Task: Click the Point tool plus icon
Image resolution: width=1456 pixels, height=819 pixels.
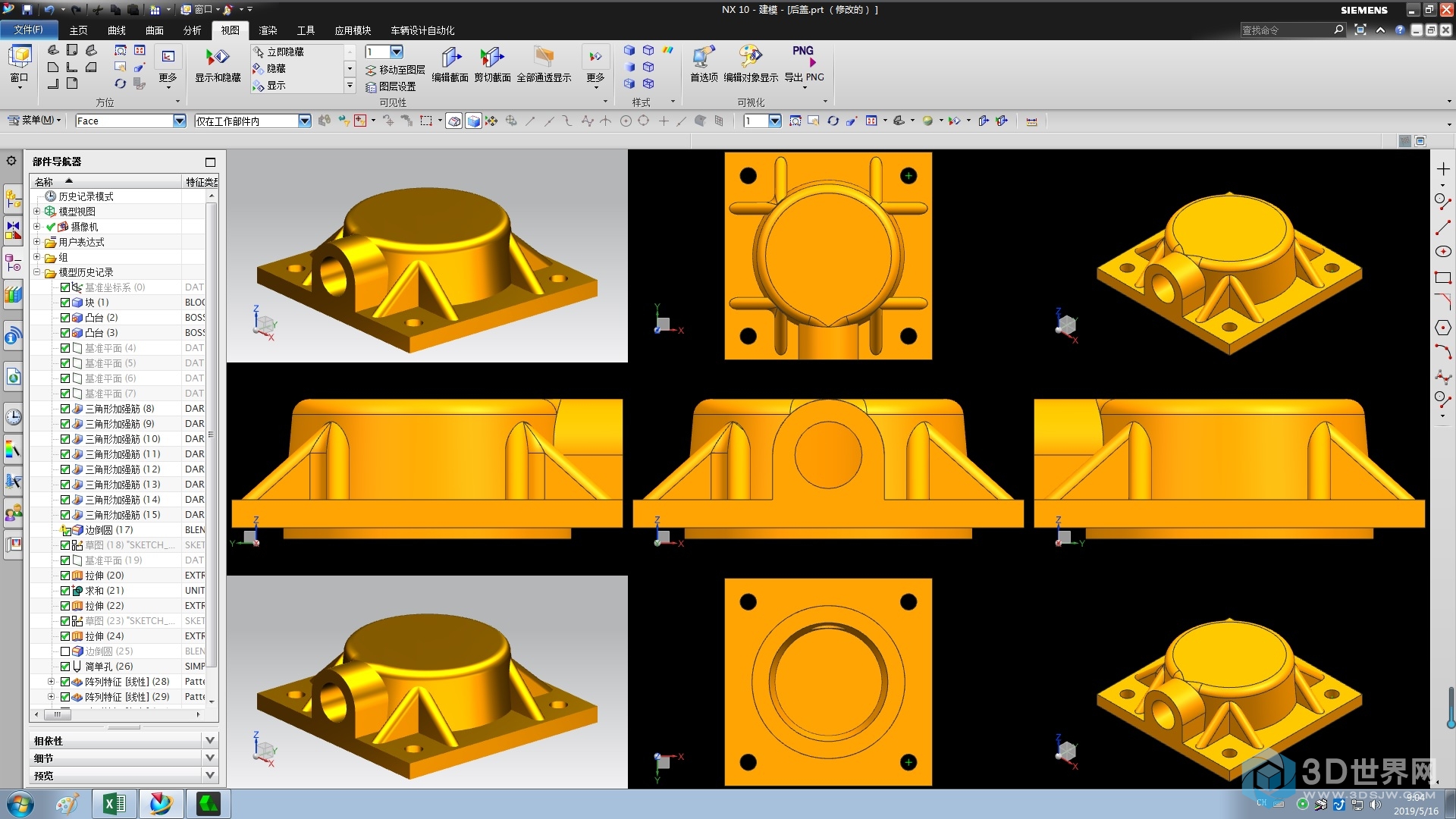Action: [1442, 169]
